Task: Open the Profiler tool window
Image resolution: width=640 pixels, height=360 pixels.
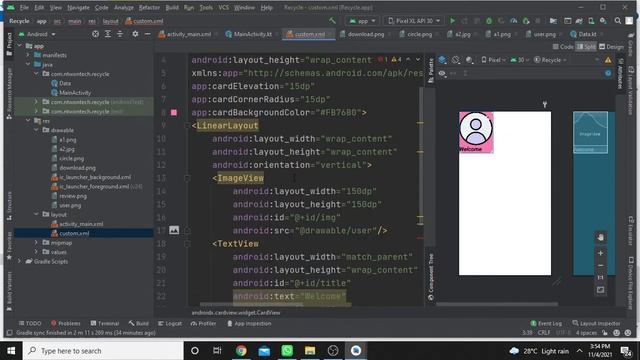Action: pyautogui.click(x=203, y=323)
